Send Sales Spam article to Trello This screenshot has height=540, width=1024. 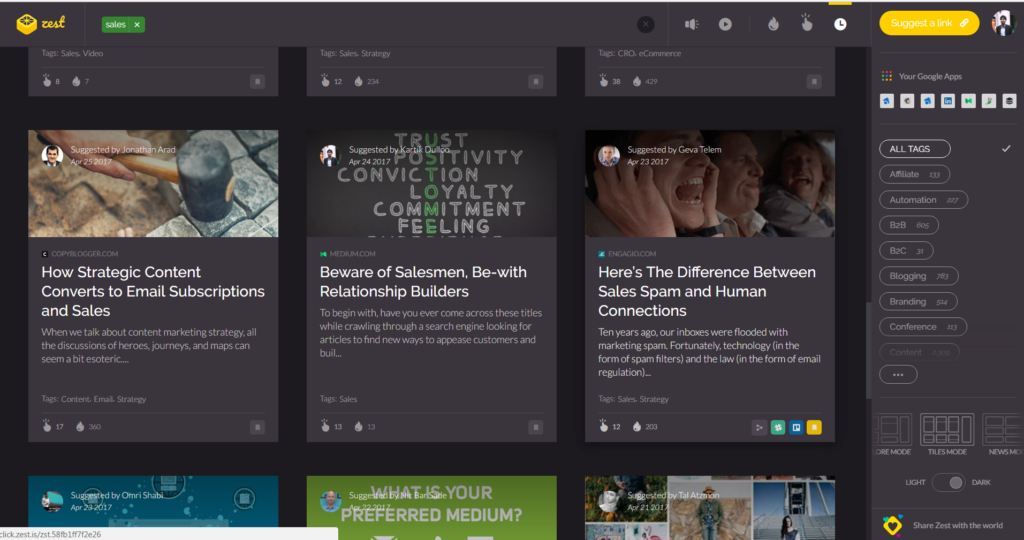point(795,428)
